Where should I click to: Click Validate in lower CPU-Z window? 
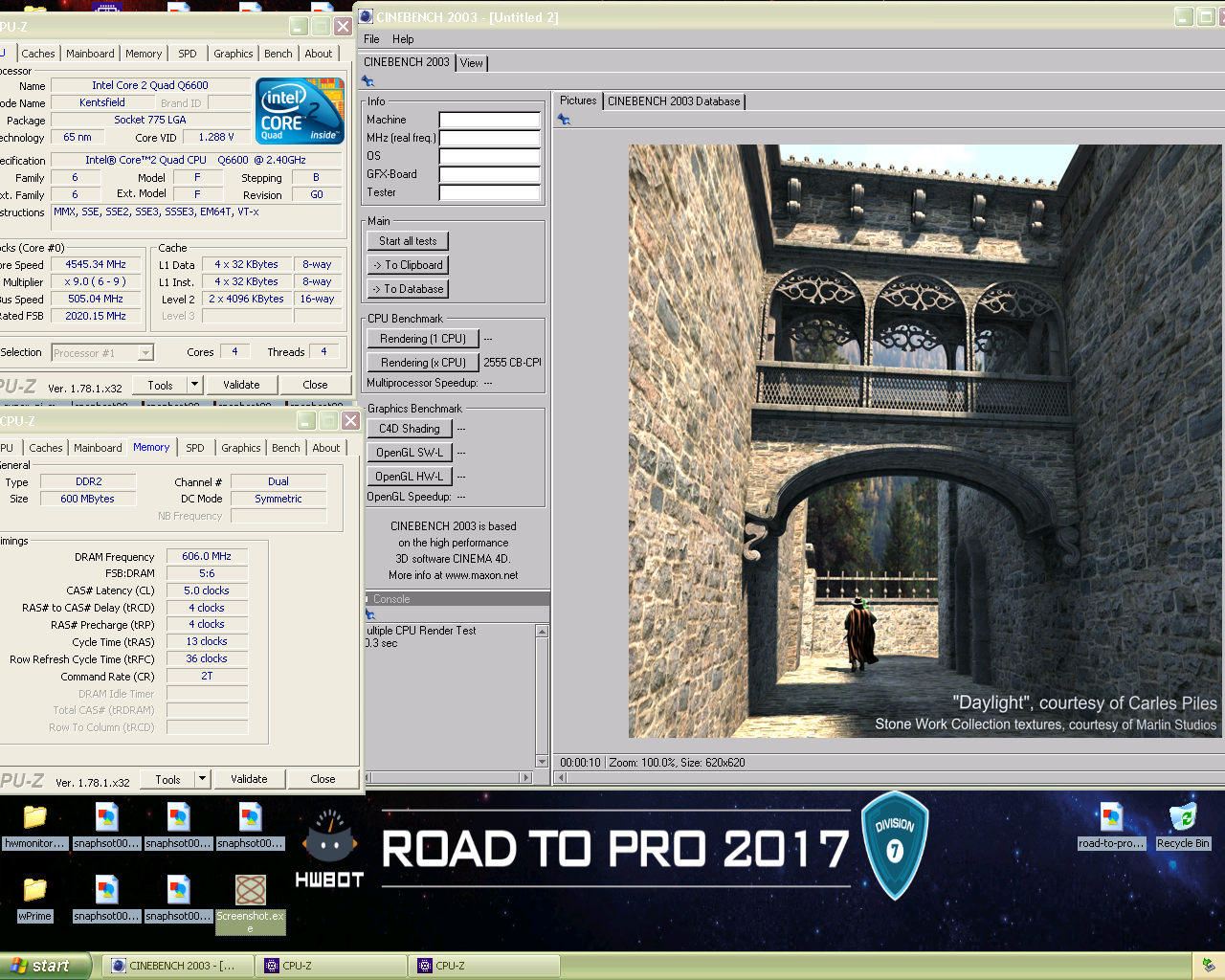pyautogui.click(x=249, y=779)
